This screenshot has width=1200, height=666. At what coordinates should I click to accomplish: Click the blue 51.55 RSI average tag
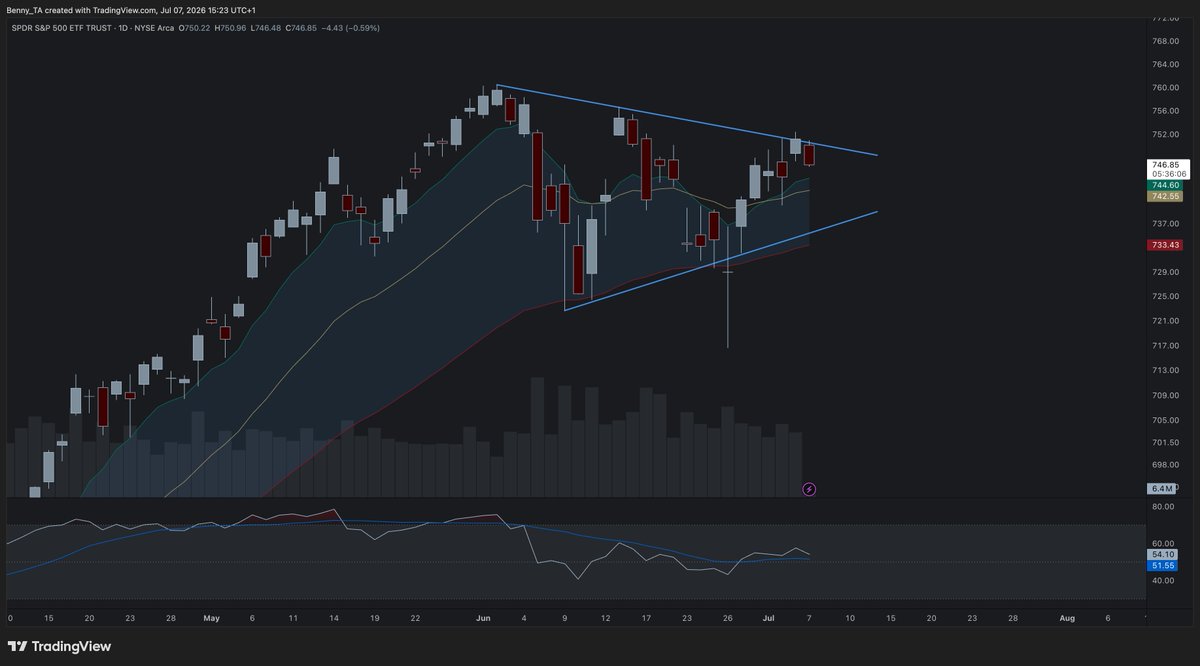click(x=1163, y=565)
